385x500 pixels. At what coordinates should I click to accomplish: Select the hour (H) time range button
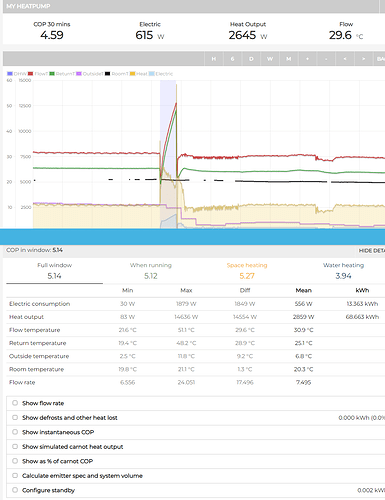pyautogui.click(x=214, y=59)
